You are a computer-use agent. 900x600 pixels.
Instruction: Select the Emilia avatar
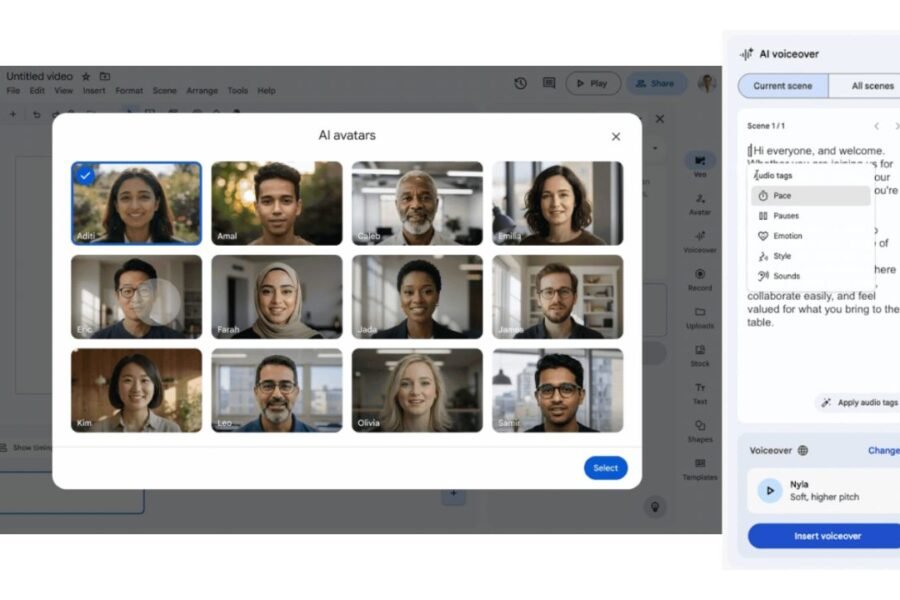point(557,203)
